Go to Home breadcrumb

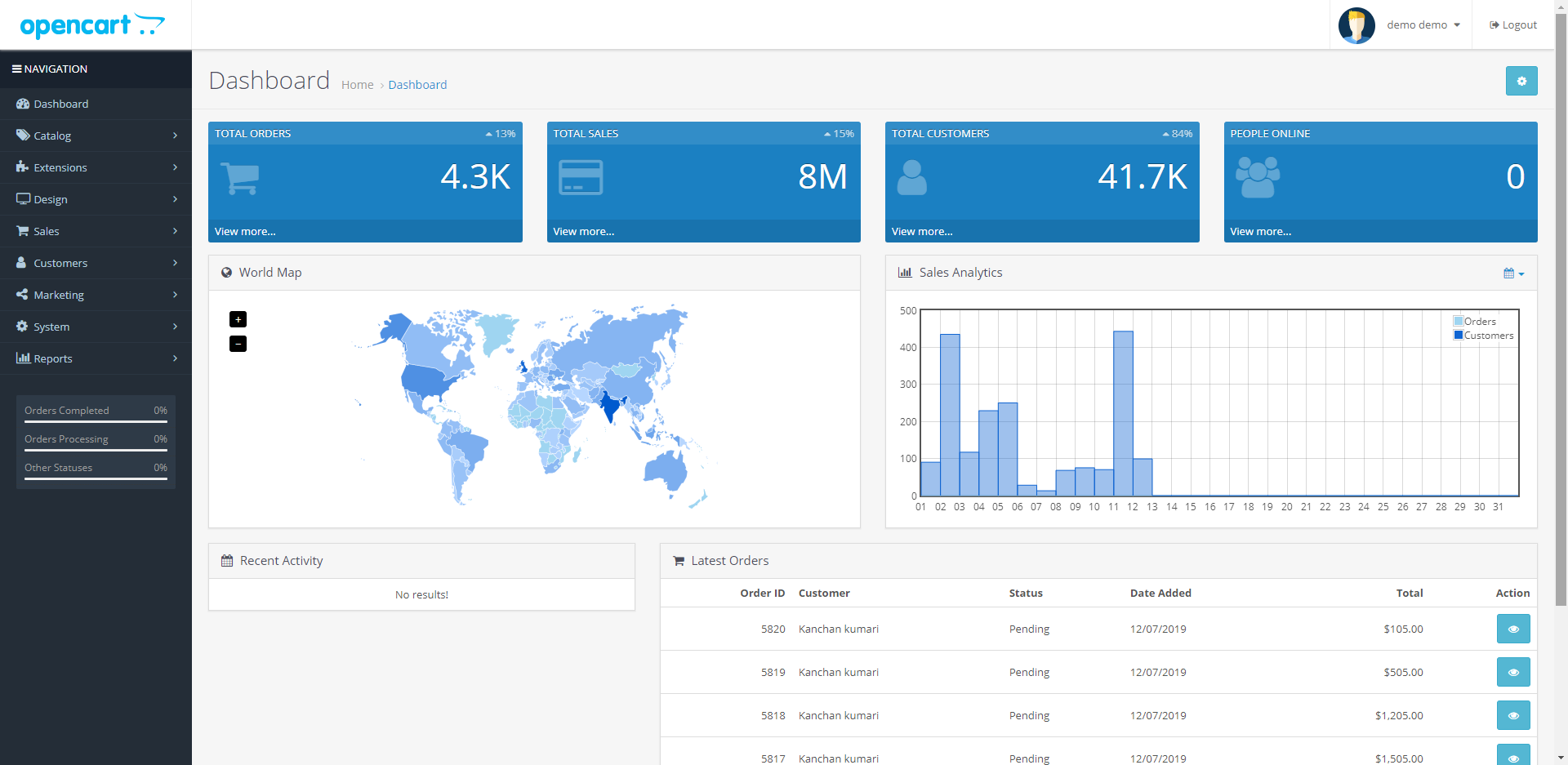358,85
